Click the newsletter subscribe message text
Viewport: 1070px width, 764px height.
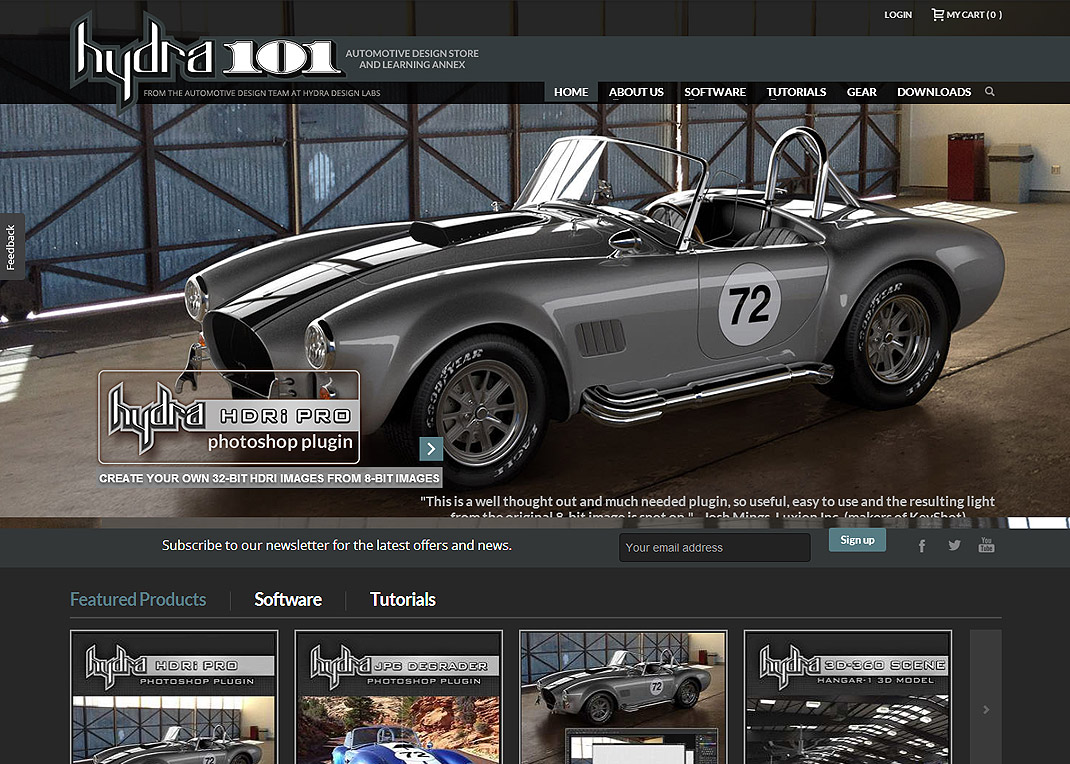pos(336,545)
